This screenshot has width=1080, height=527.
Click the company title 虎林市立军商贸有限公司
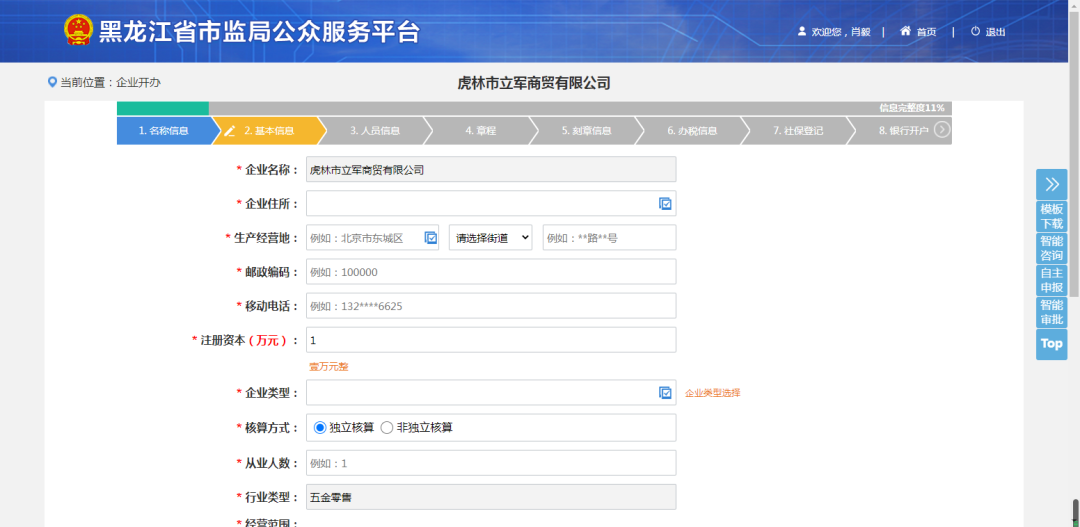pos(534,83)
